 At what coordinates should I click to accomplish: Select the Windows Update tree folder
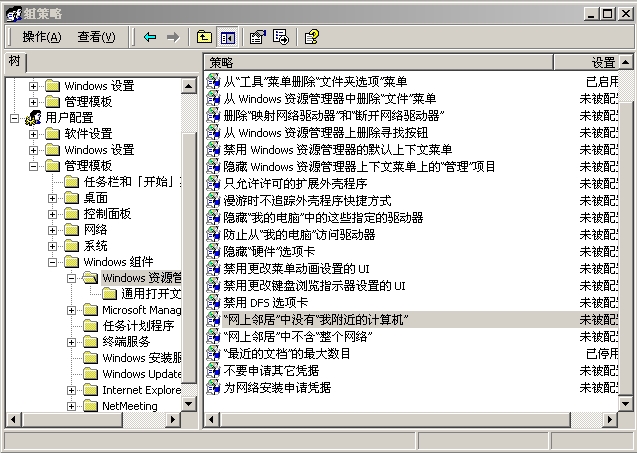click(141, 374)
